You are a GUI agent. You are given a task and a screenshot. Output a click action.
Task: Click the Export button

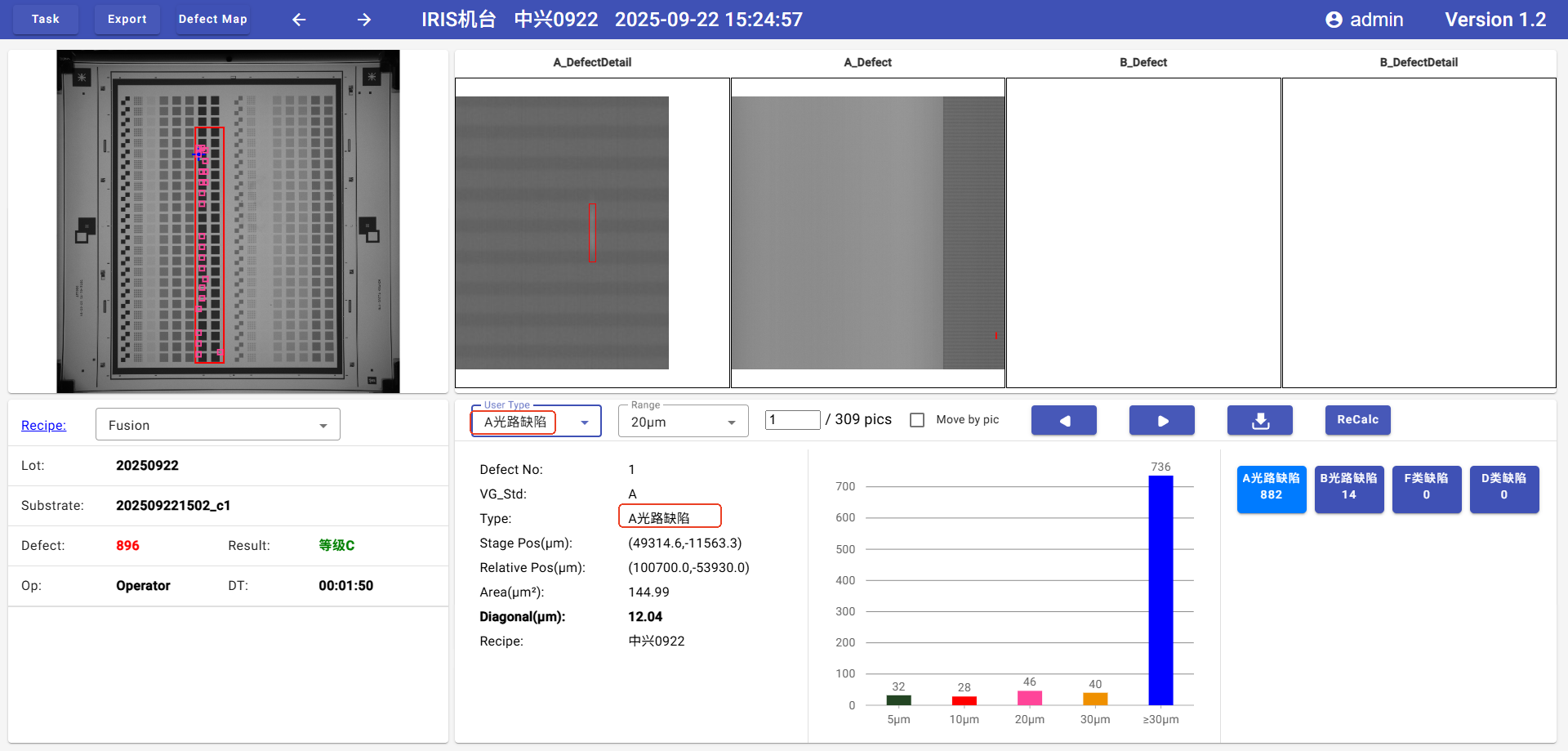tap(127, 19)
